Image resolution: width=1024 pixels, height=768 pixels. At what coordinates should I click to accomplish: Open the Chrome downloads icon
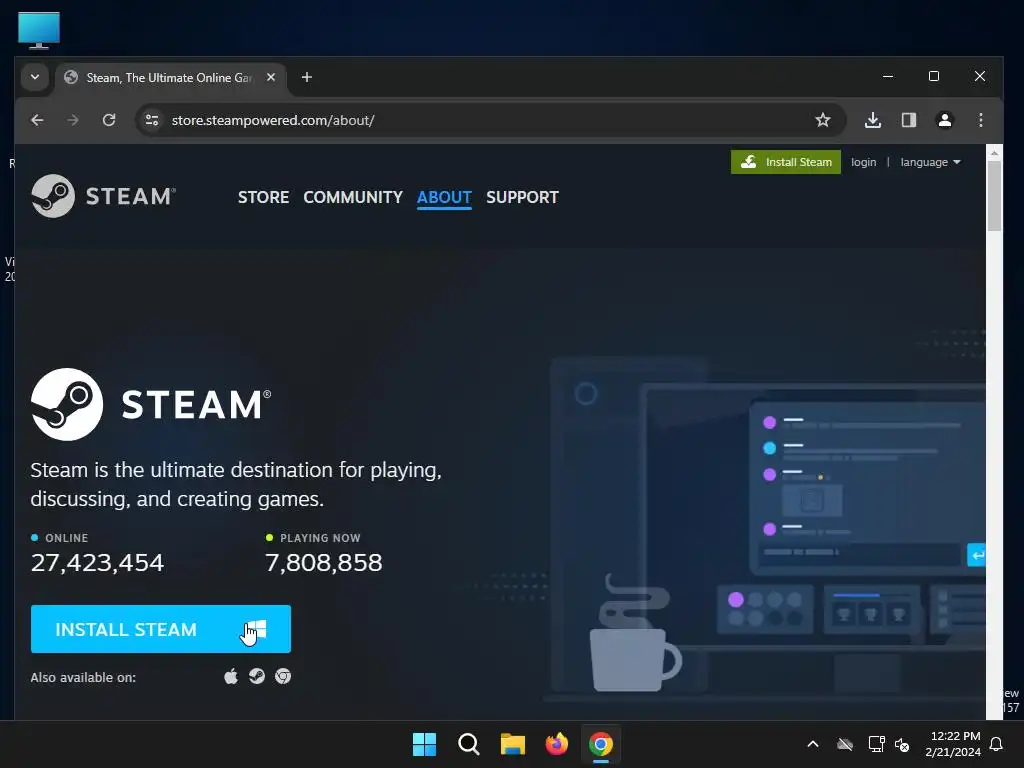[873, 120]
